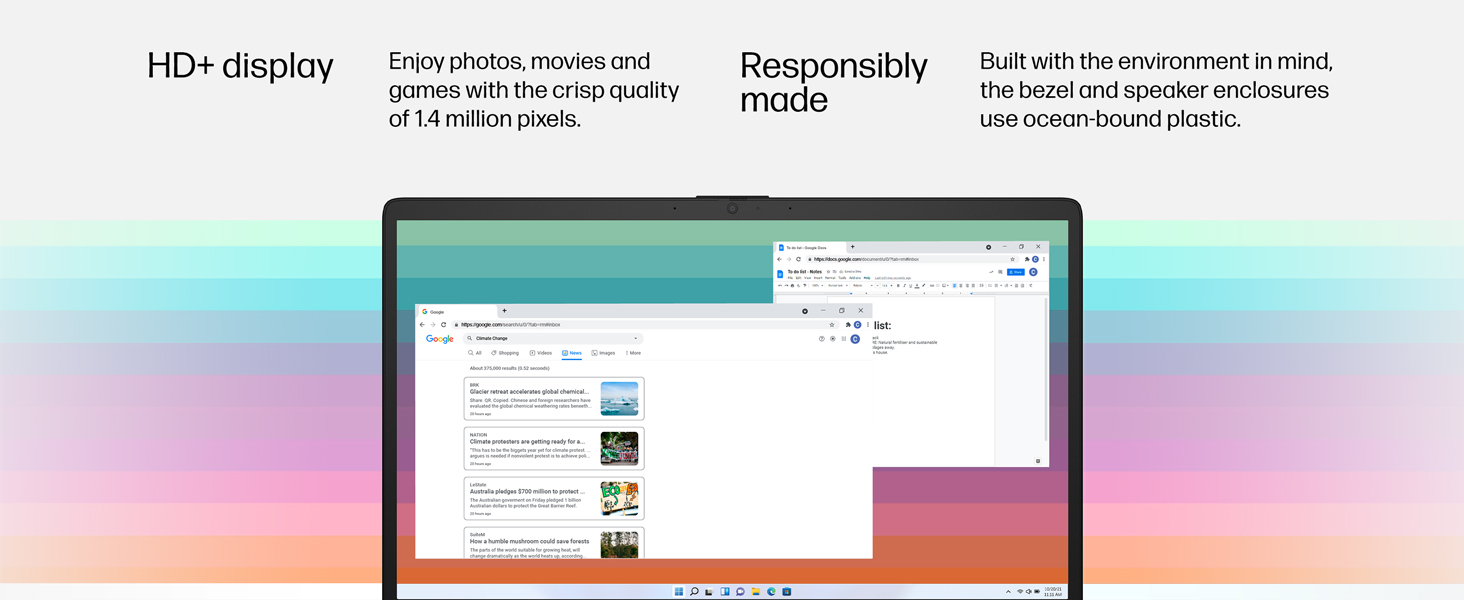This screenshot has width=1464, height=600.
Task: Click the Climate Change search field
Action: pos(551,338)
